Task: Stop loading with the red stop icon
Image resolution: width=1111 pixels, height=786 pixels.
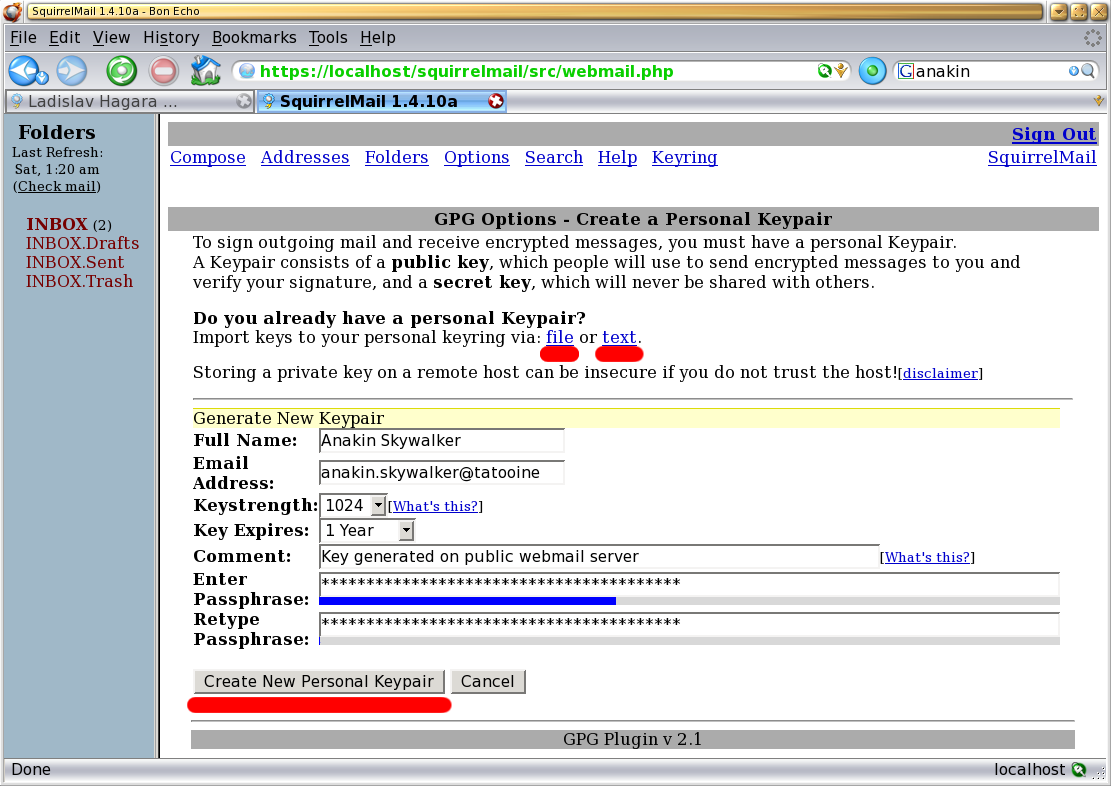Action: (164, 71)
